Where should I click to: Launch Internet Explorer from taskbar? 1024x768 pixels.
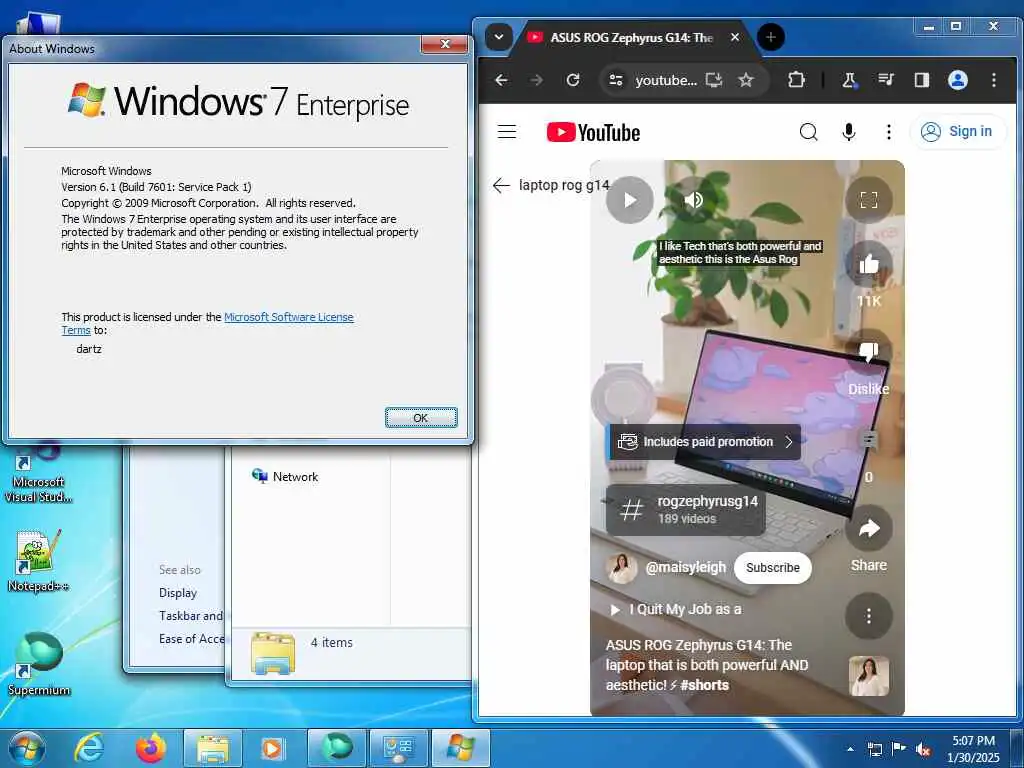pyautogui.click(x=89, y=748)
